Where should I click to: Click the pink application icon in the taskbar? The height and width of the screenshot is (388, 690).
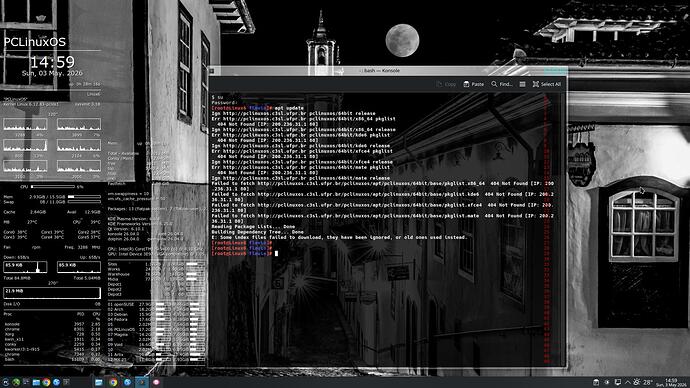[156, 382]
